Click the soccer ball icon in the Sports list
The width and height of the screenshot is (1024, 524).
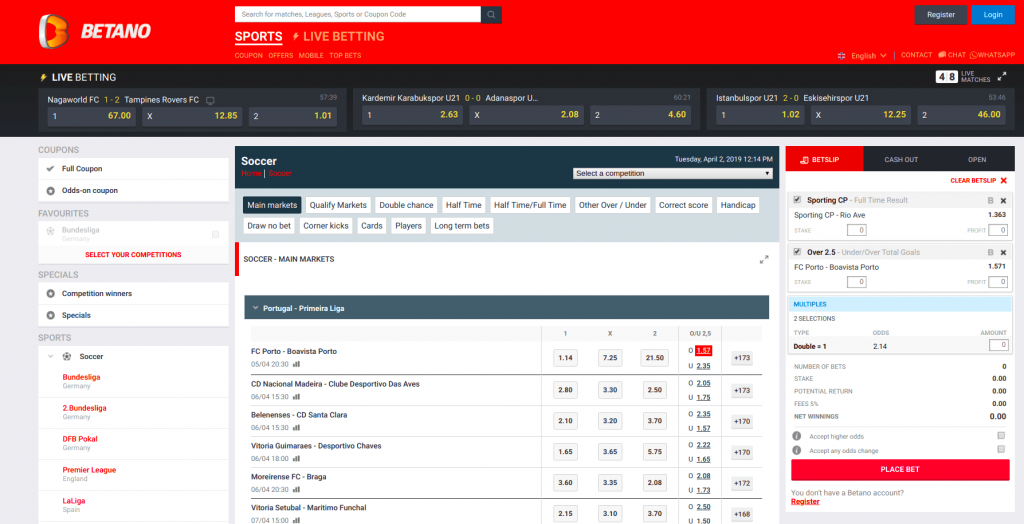point(67,357)
